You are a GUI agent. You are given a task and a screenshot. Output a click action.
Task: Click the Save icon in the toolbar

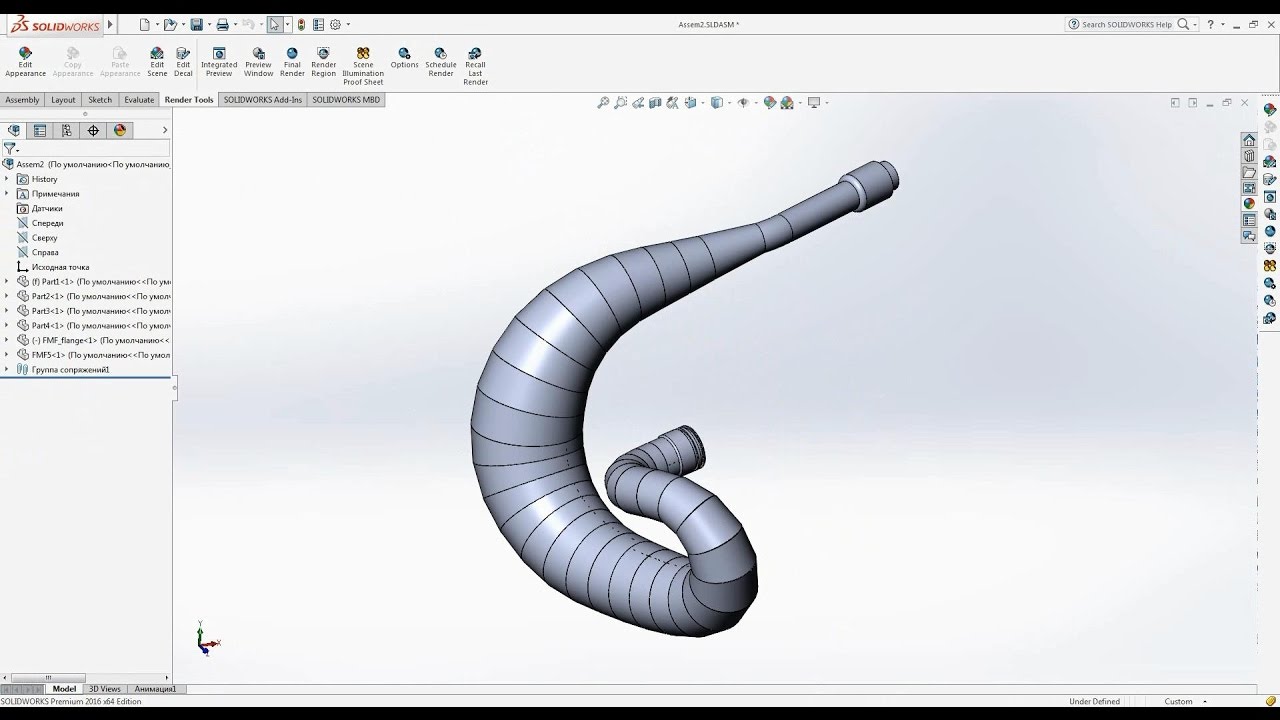pos(197,24)
